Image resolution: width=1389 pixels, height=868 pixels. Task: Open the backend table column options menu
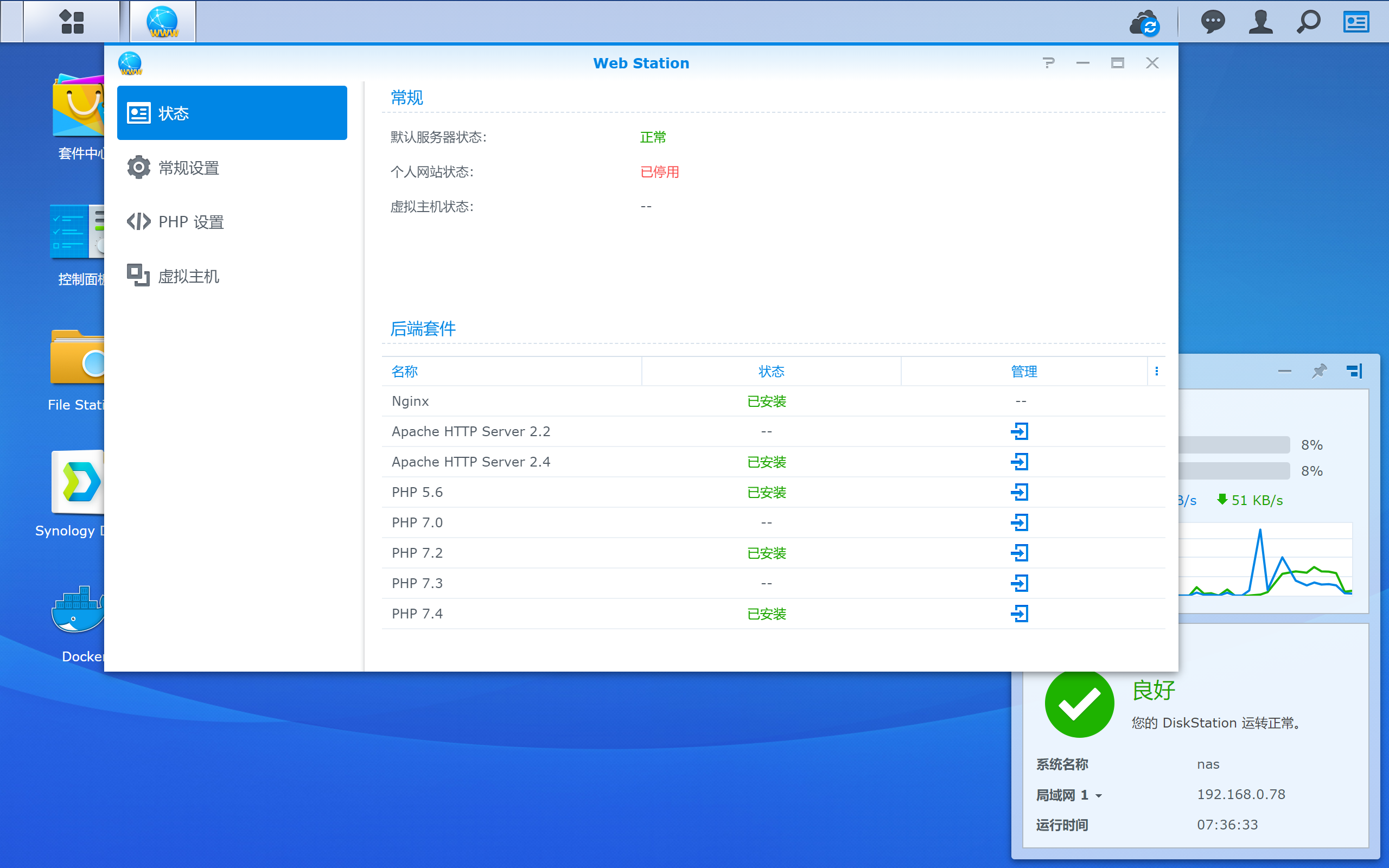1157,372
